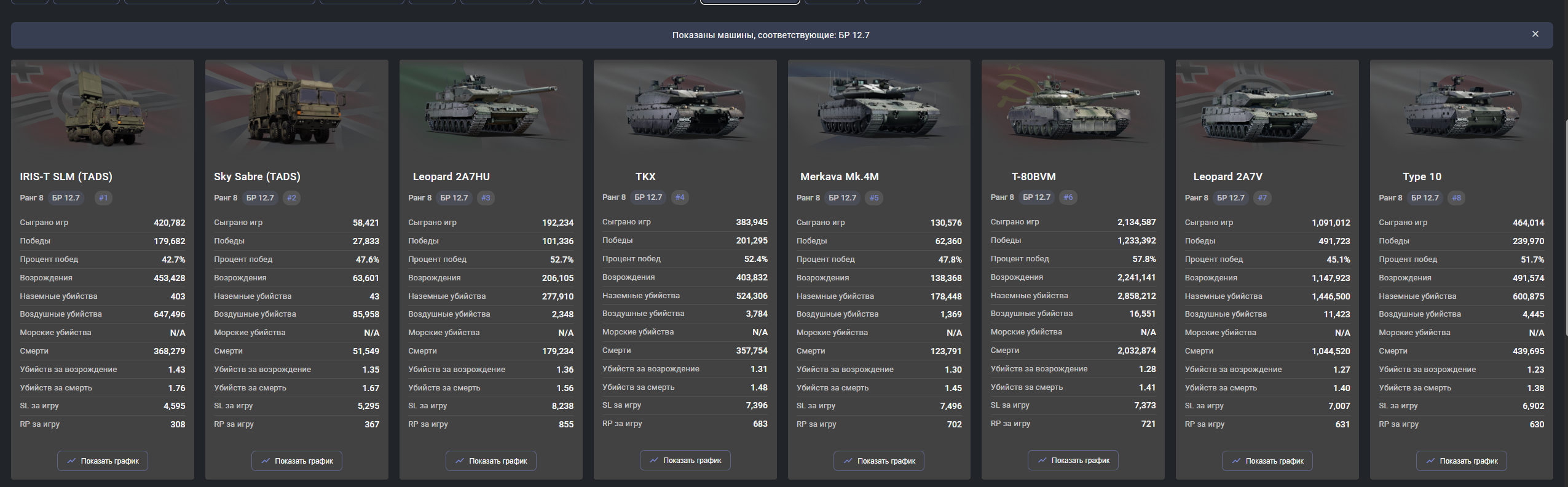Click the page's vertical scrollbar

[x=1566, y=228]
